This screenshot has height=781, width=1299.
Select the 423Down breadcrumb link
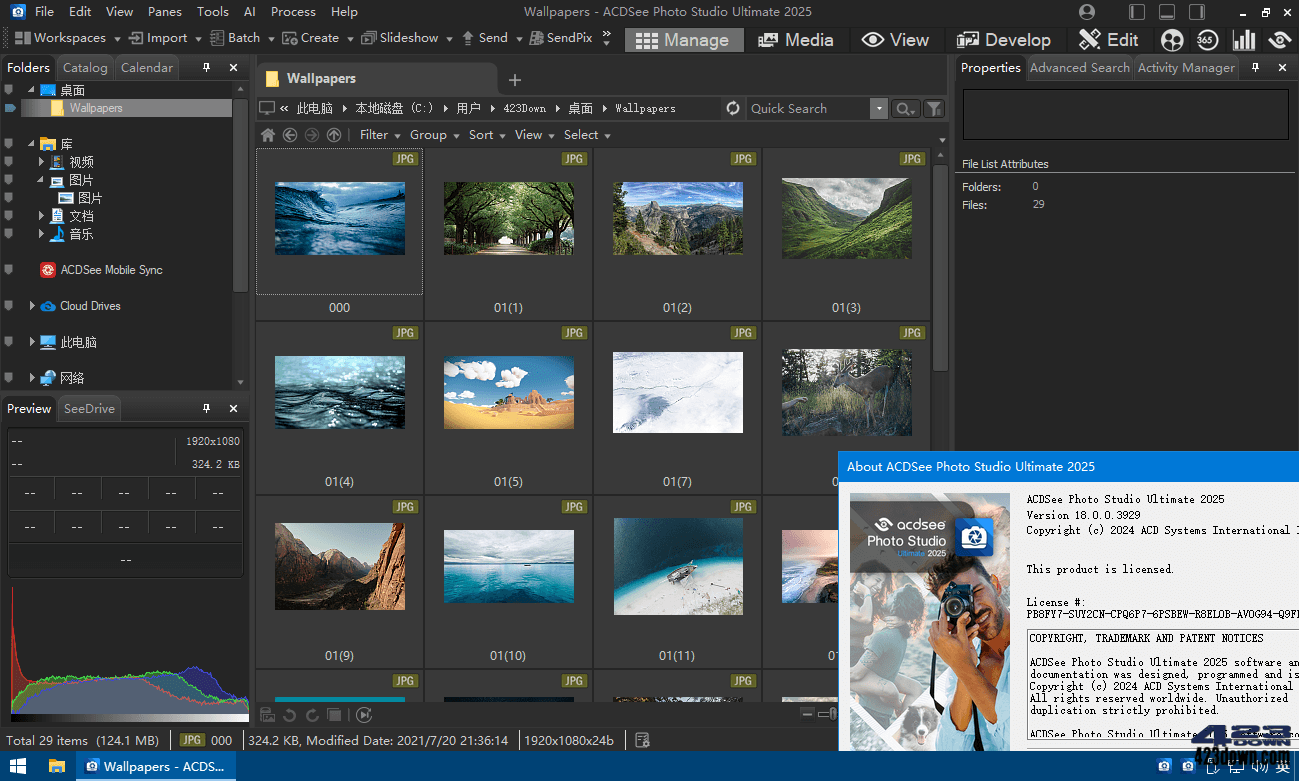526,108
